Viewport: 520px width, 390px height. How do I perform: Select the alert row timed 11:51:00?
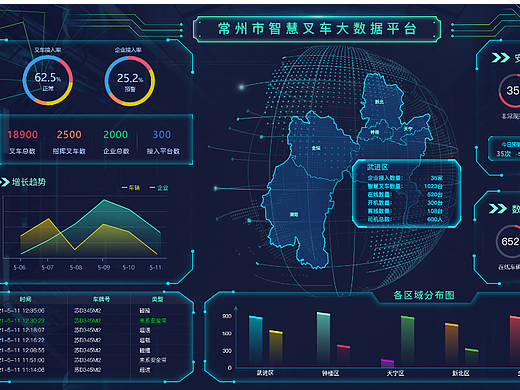pos(96,360)
